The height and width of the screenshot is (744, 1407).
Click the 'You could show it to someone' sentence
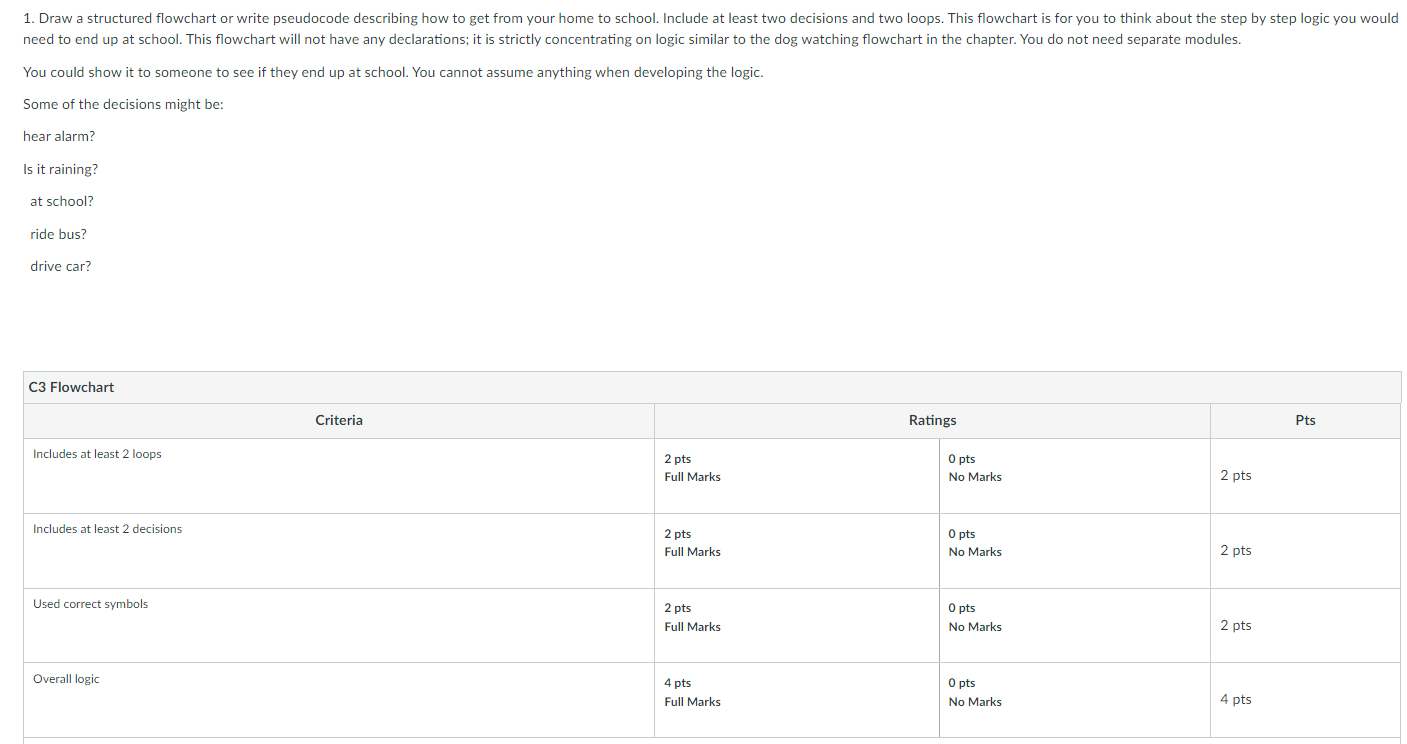pos(393,72)
